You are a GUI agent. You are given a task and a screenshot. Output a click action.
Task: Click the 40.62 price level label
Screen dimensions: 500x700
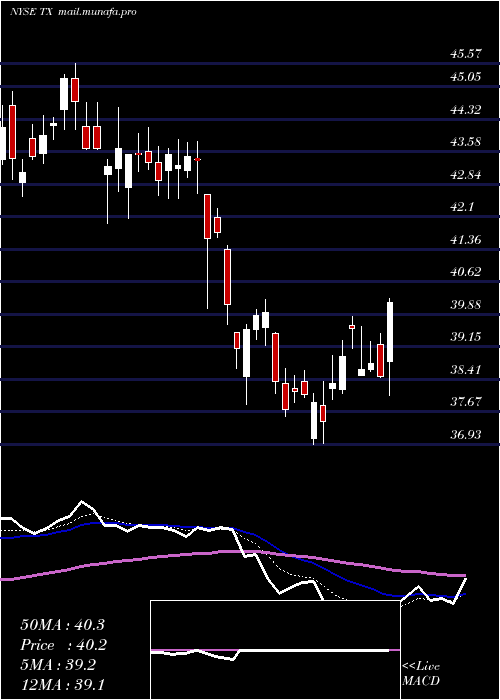pos(466,272)
